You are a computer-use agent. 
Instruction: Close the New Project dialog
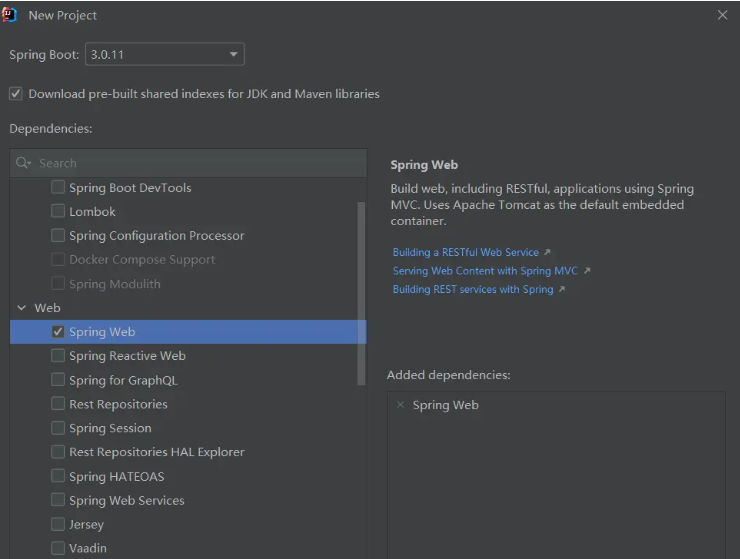(723, 15)
